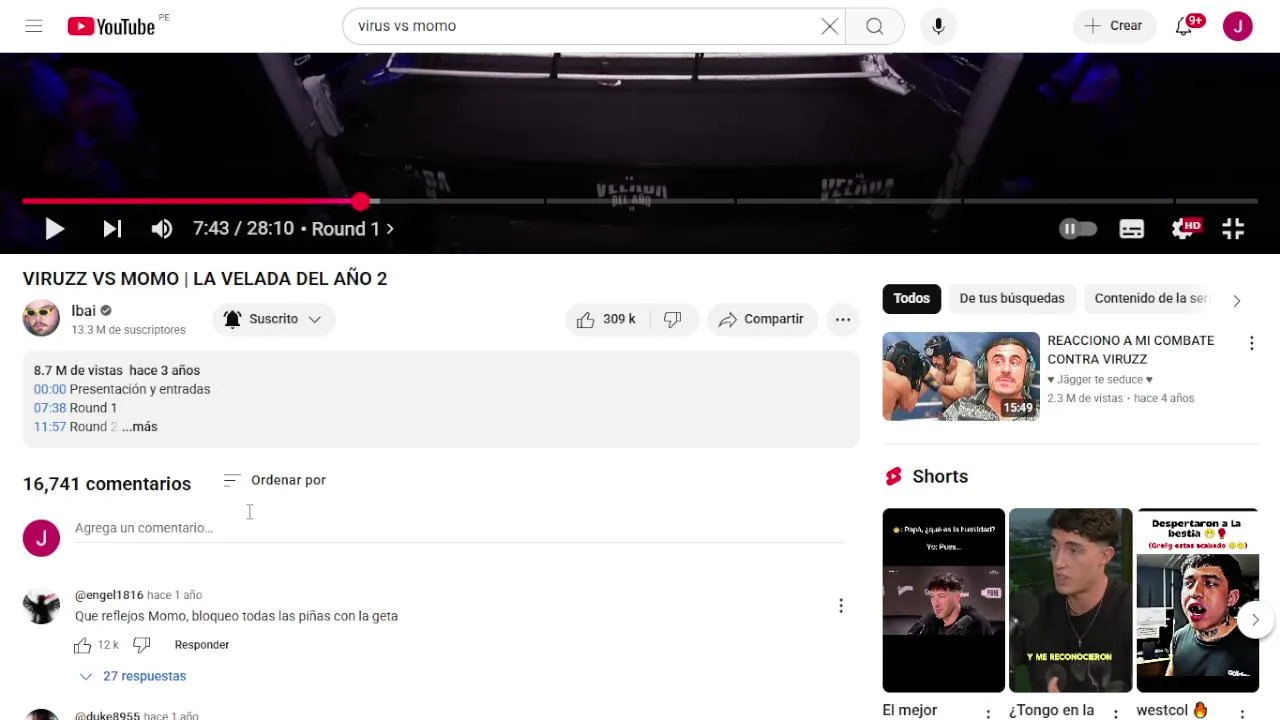Click the search query field
The width and height of the screenshot is (1280, 720).
pos(585,26)
